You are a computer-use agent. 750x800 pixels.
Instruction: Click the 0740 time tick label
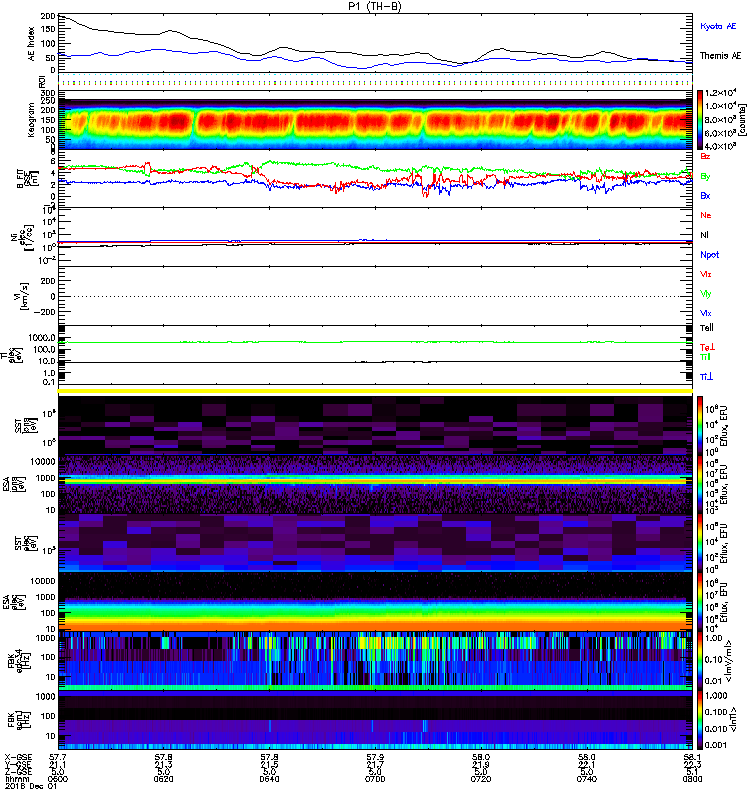pyautogui.click(x=587, y=779)
